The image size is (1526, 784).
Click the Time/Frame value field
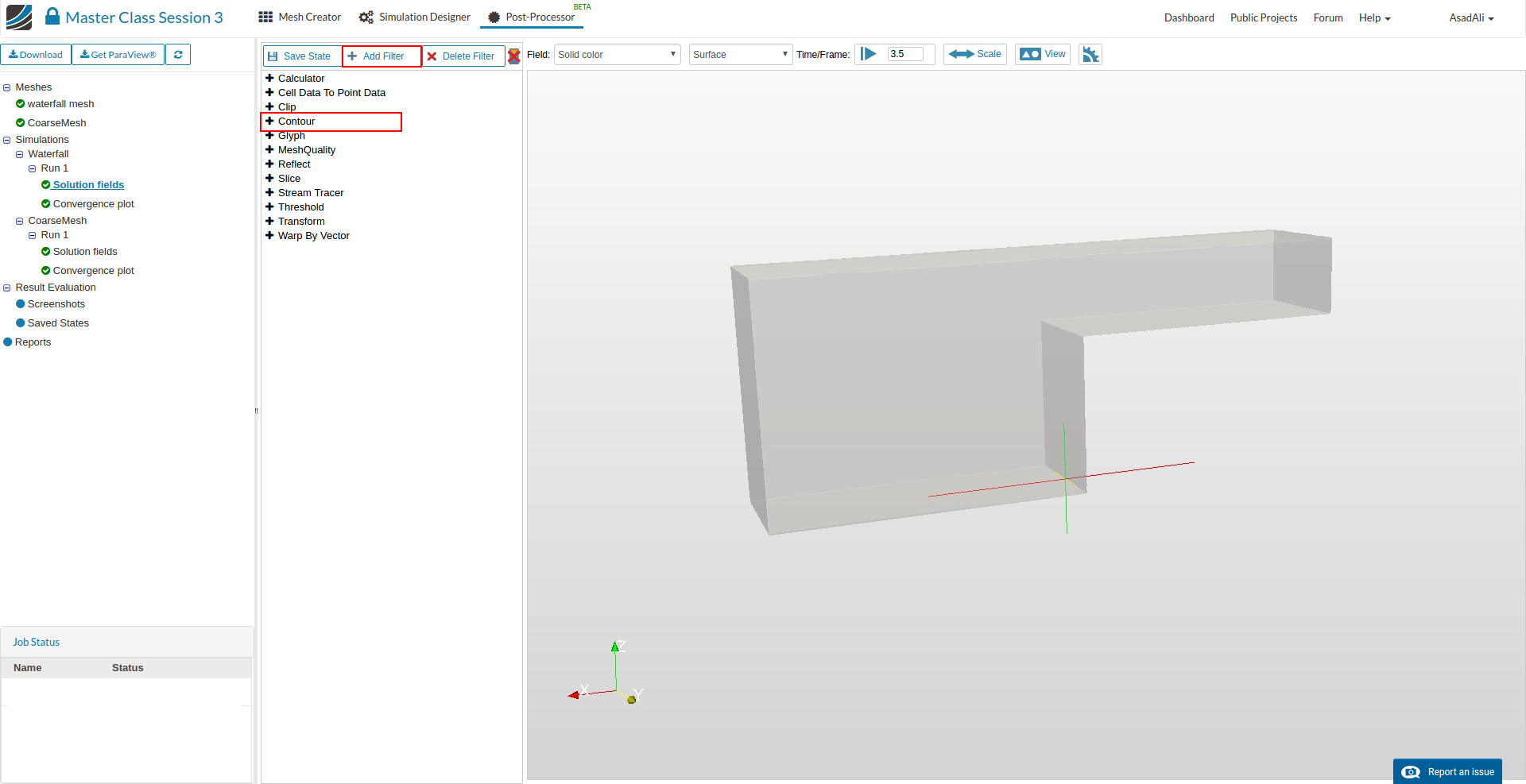pos(905,54)
